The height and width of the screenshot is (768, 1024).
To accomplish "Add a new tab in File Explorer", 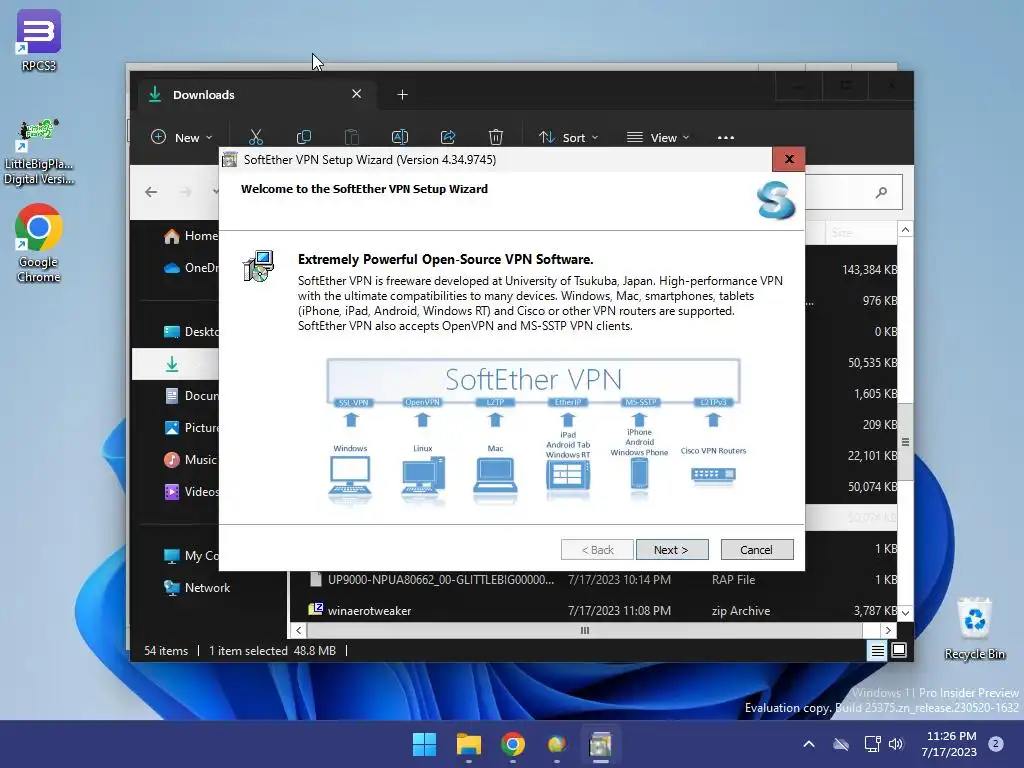I will [x=402, y=95].
